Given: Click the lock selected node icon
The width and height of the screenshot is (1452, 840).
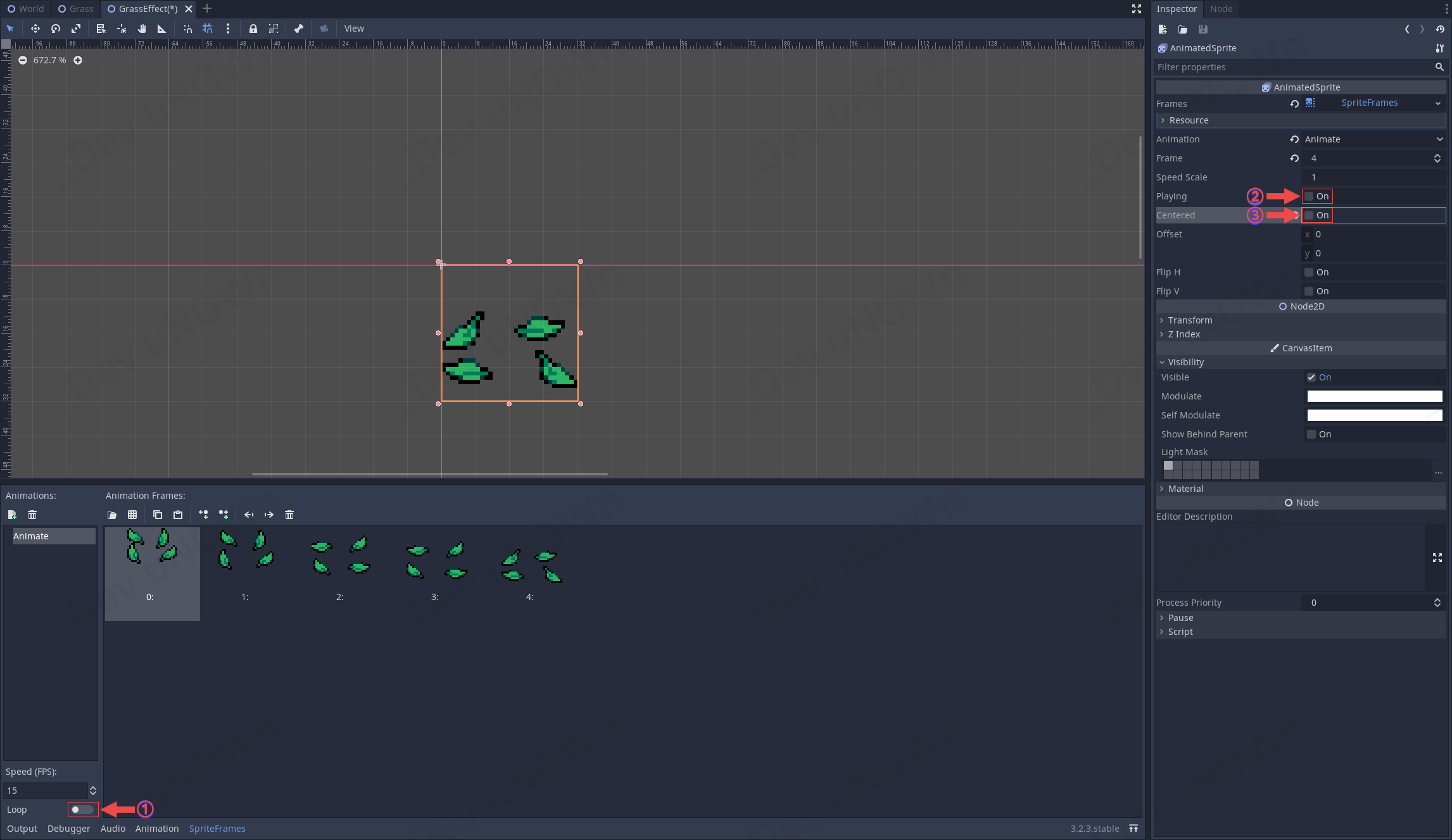Looking at the screenshot, I should [x=253, y=28].
